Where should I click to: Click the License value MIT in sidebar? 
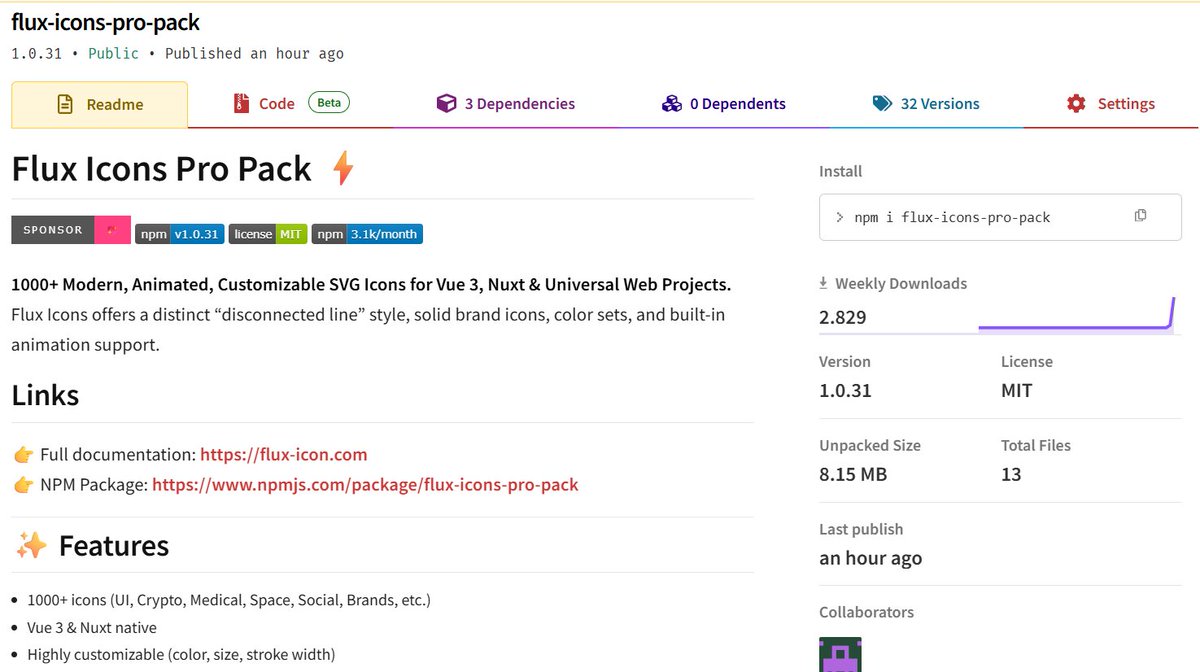(x=1017, y=391)
